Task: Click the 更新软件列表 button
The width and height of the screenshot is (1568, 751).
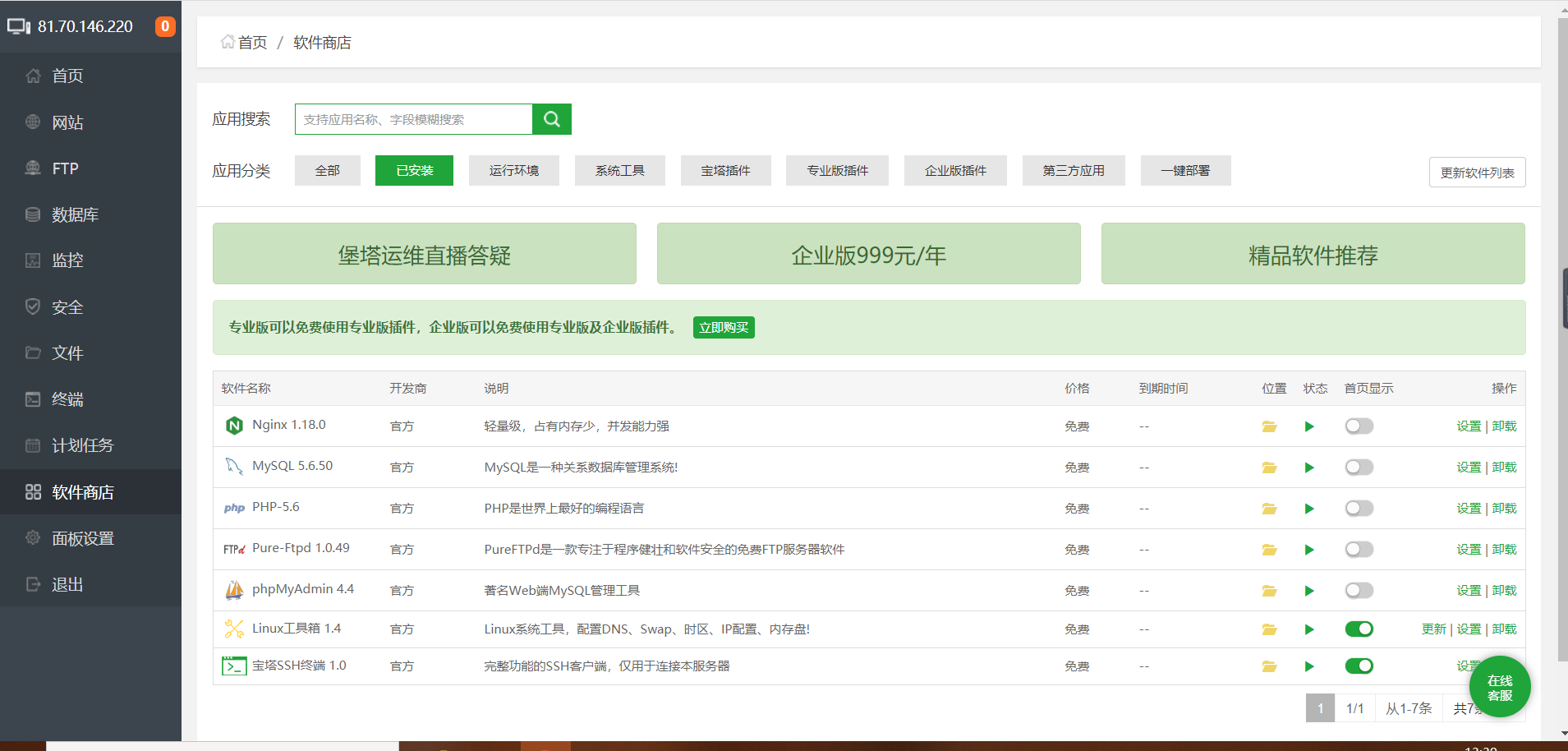Action: (x=1477, y=173)
